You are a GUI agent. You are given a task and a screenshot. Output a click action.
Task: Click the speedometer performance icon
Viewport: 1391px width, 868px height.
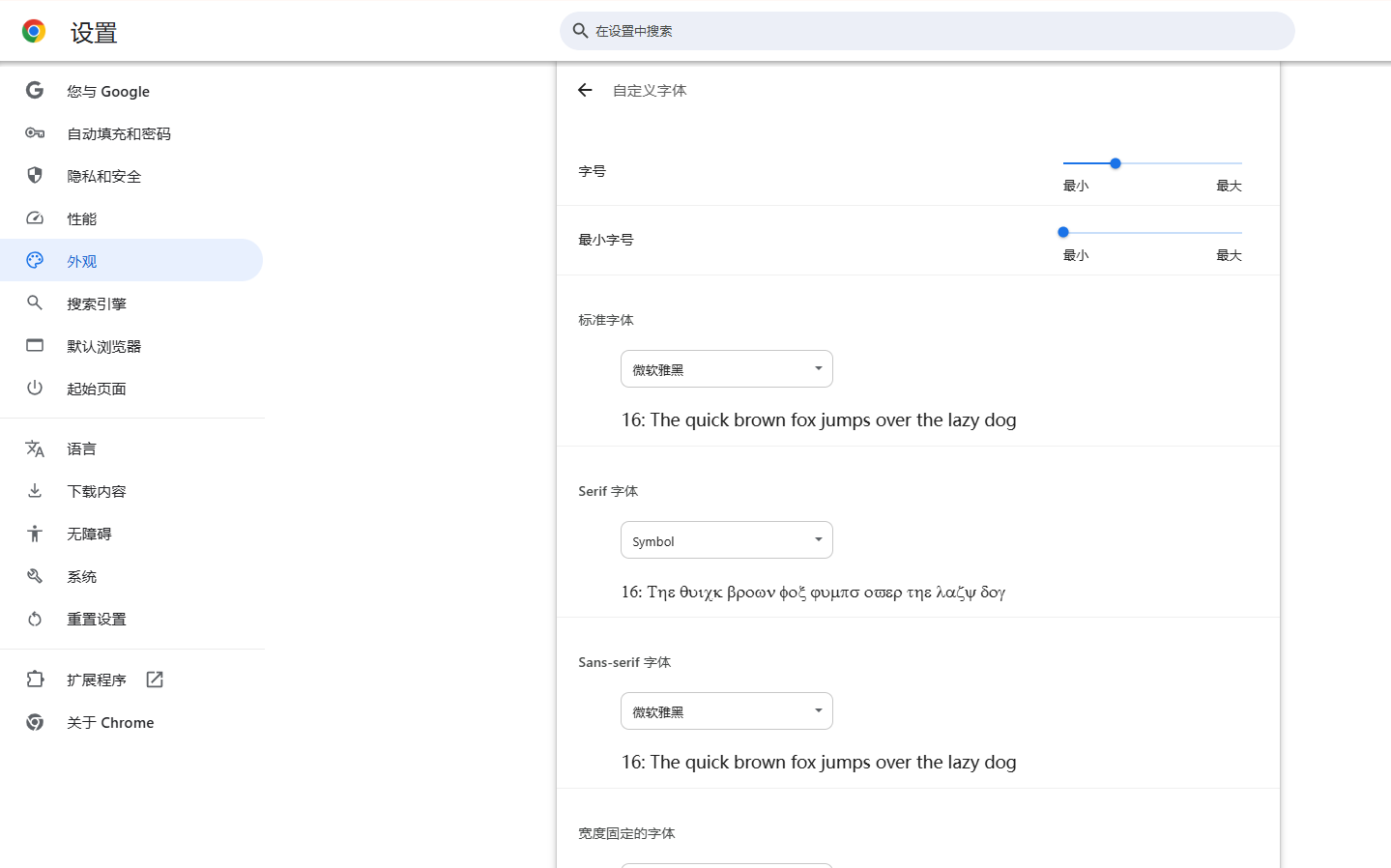coord(35,218)
